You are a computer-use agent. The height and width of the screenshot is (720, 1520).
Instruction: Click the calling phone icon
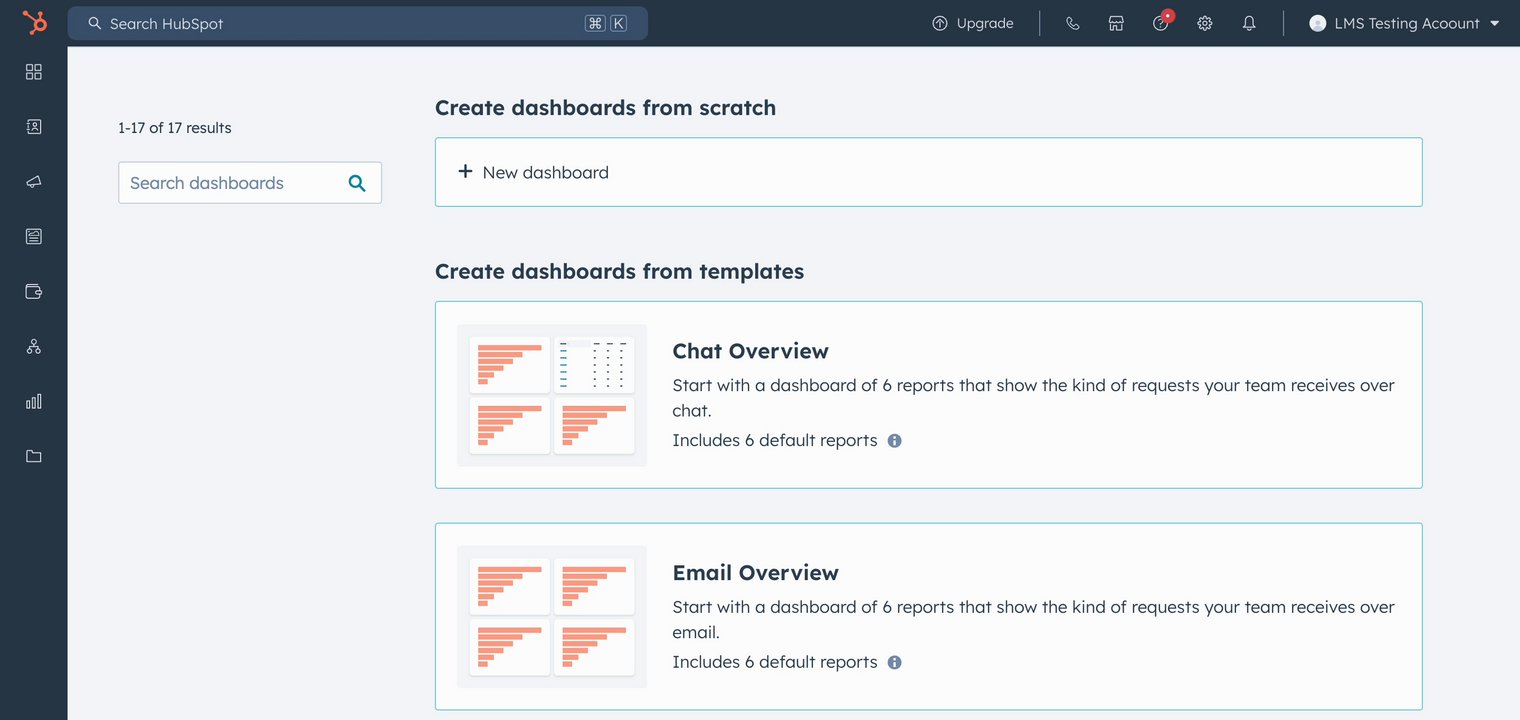1073,23
